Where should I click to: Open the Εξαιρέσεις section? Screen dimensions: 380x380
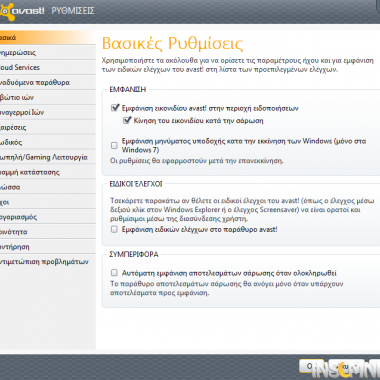pyautogui.click(x=47, y=127)
